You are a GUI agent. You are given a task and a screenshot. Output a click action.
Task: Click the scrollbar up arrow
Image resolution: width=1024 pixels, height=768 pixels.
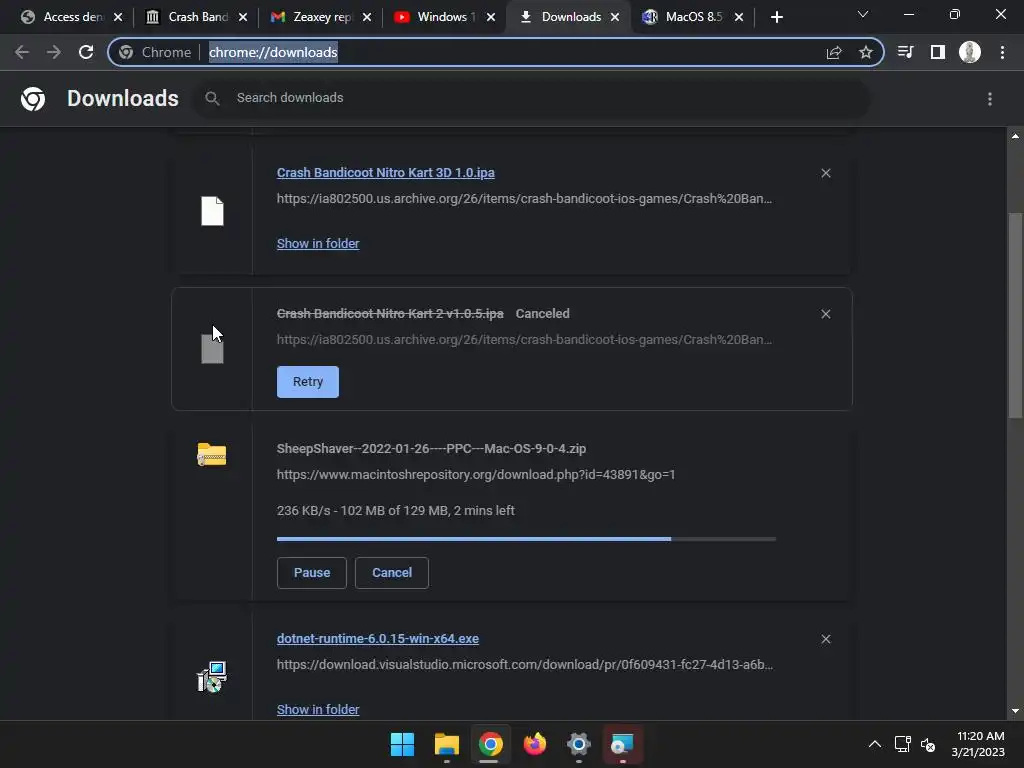1015,136
